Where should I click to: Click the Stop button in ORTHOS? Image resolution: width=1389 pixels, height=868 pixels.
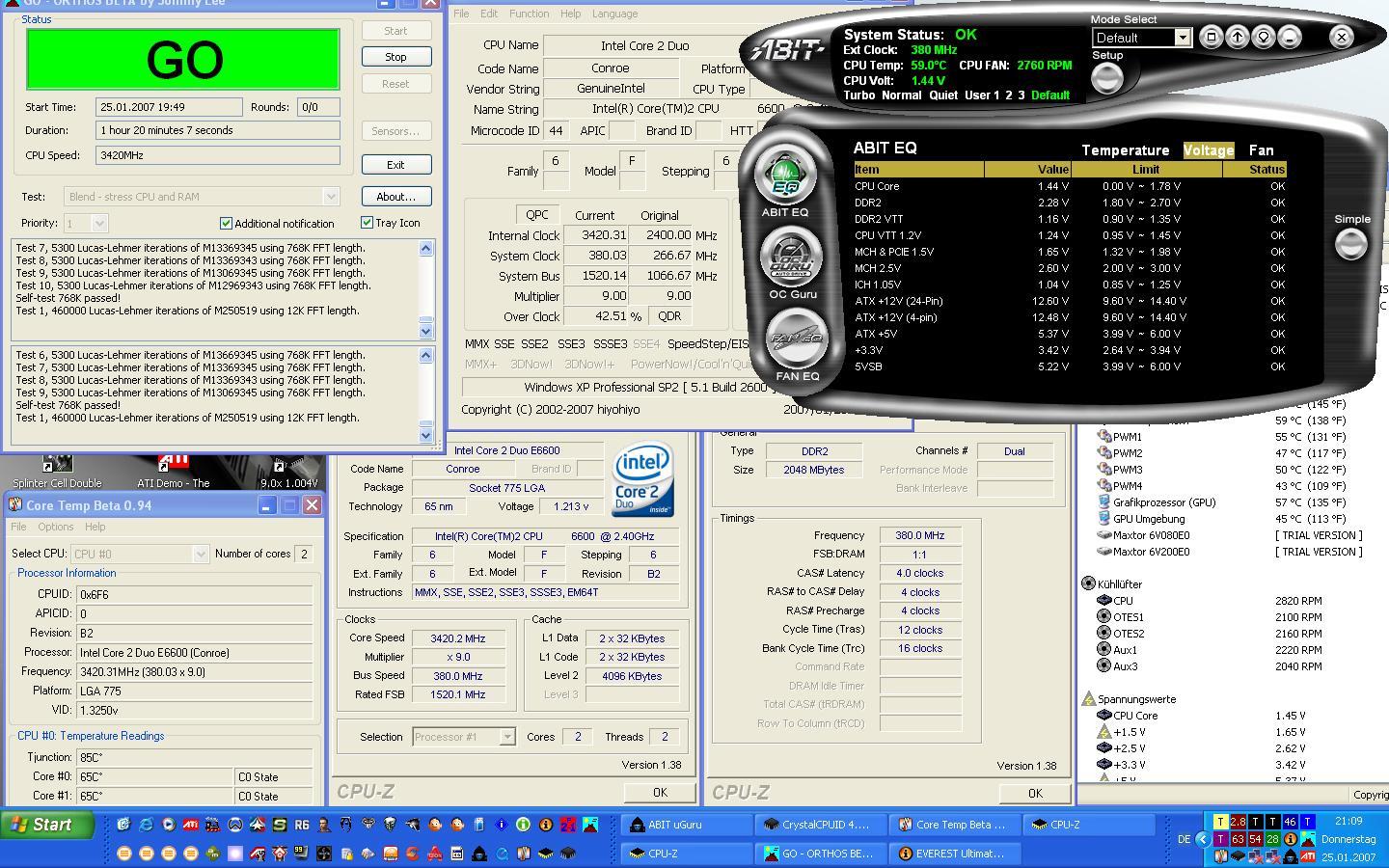click(395, 57)
